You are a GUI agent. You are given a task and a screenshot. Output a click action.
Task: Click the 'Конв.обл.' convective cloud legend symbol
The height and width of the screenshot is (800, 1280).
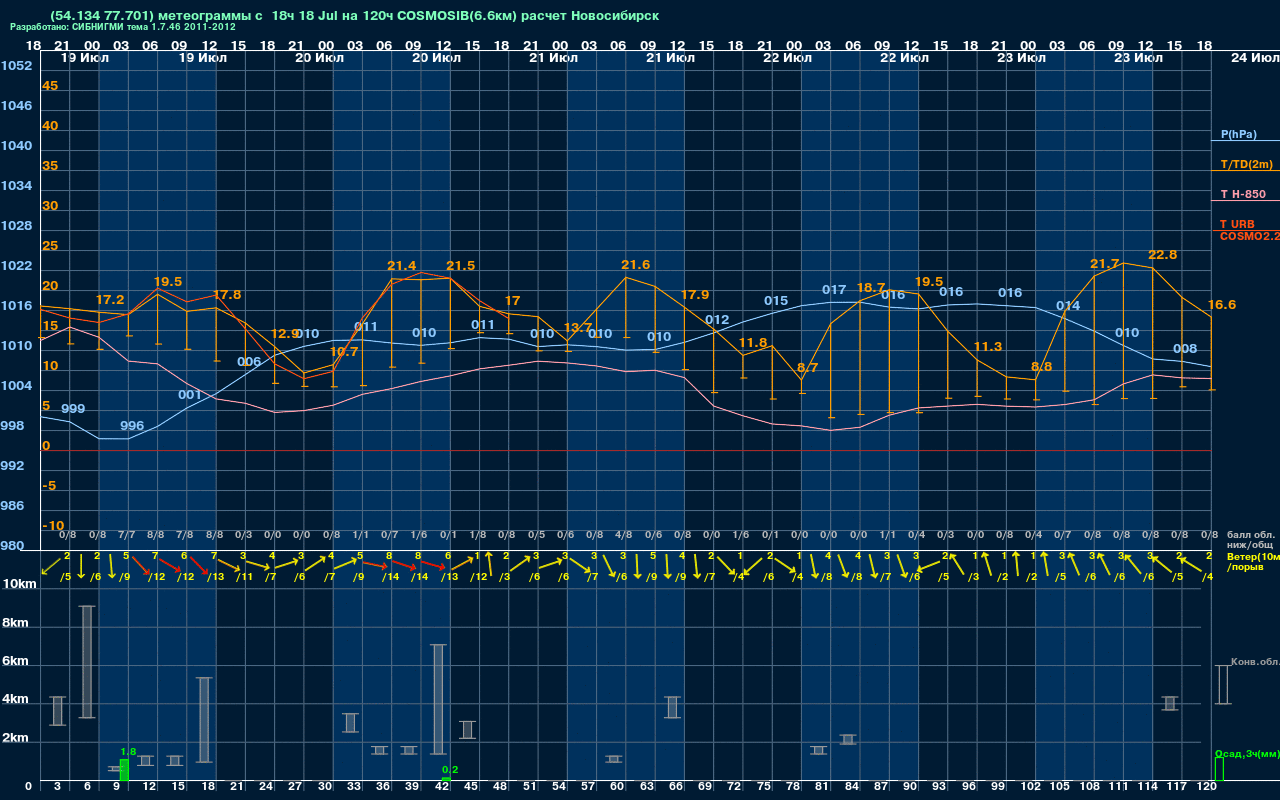point(1222,685)
